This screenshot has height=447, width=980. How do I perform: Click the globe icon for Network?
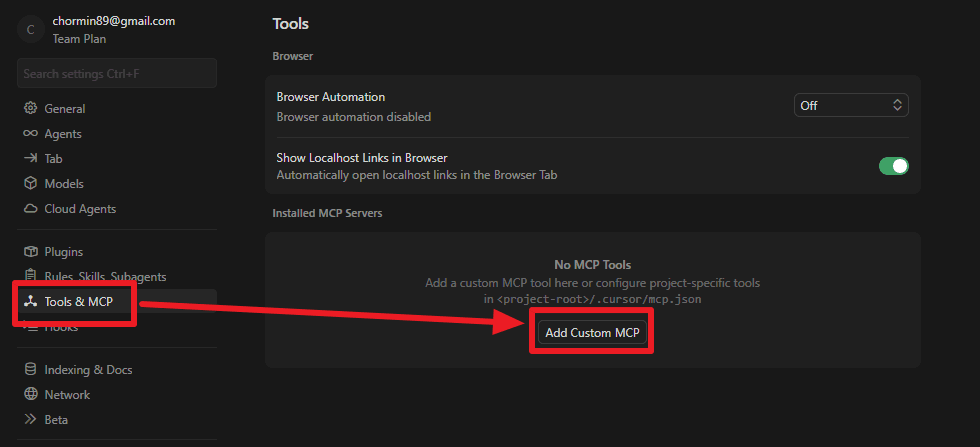click(30, 395)
